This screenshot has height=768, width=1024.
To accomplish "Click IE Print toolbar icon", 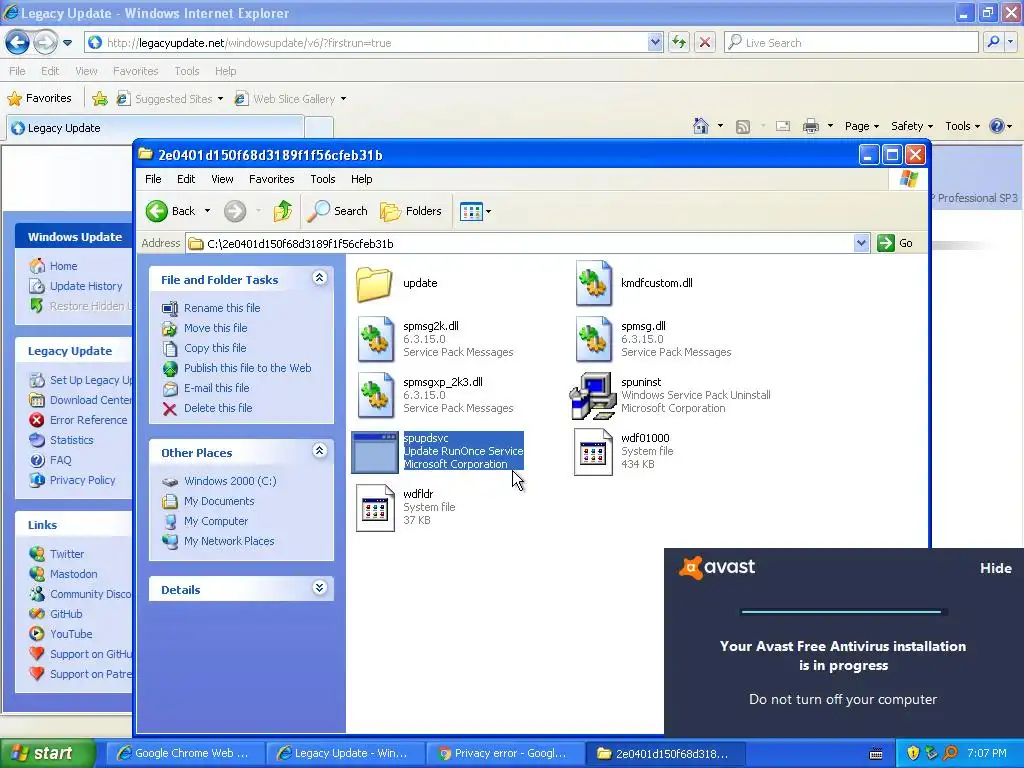I will point(810,126).
